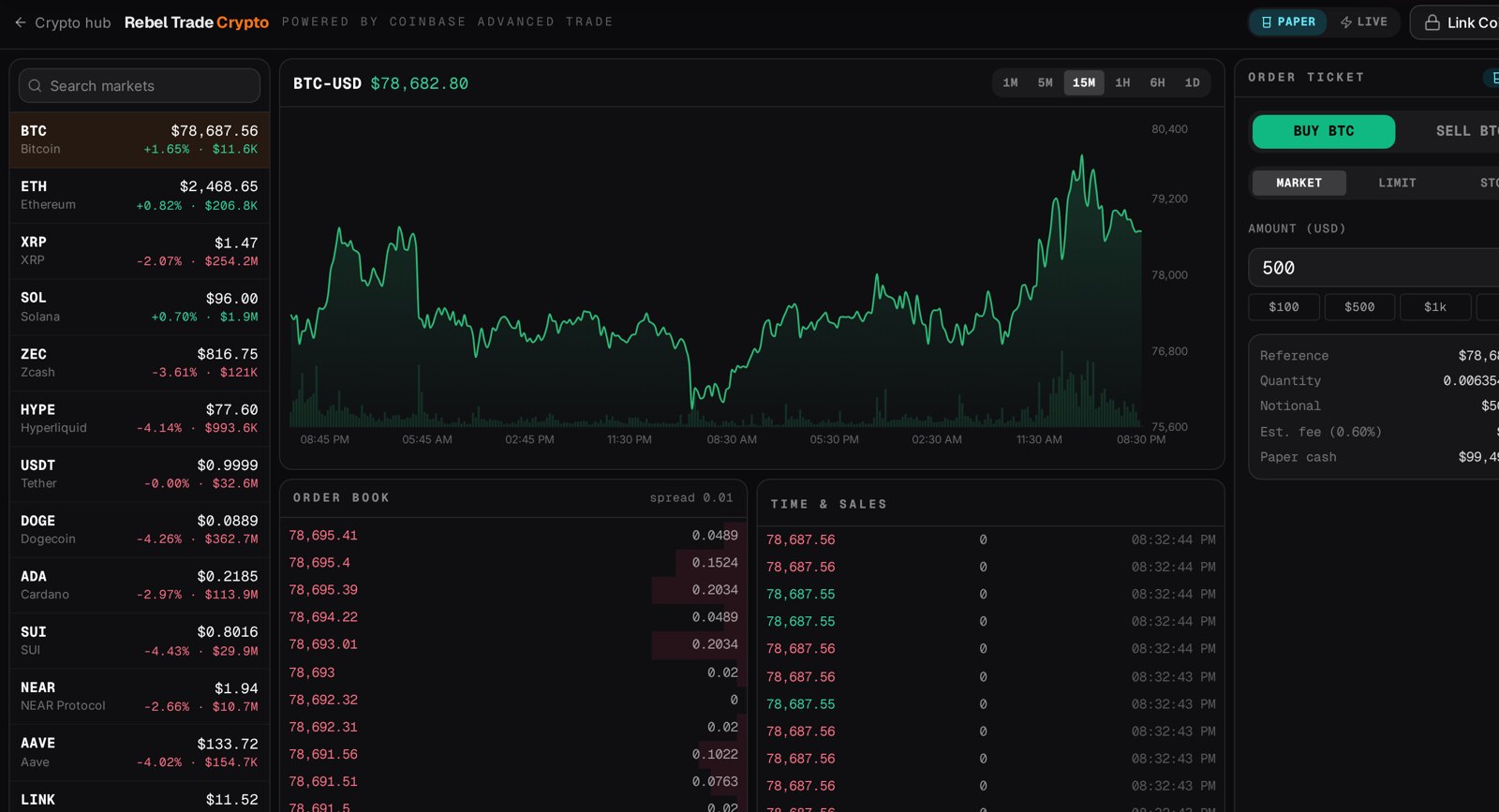The height and width of the screenshot is (812, 1499).
Task: Choose the MARKET order type
Action: (x=1299, y=183)
